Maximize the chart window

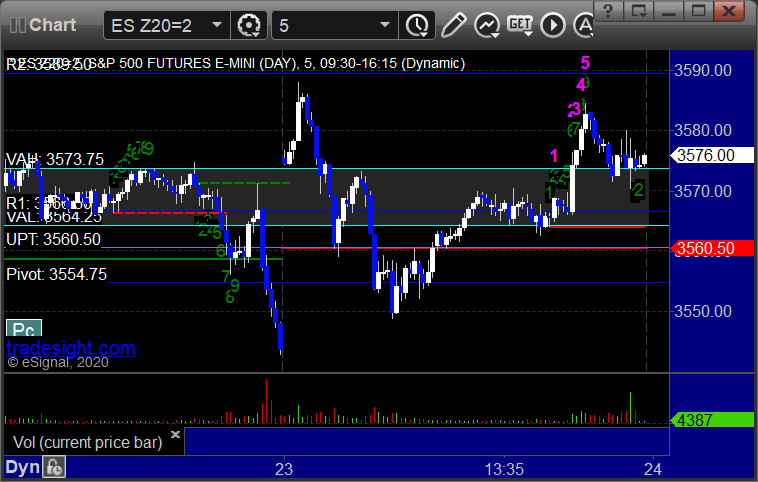(698, 11)
